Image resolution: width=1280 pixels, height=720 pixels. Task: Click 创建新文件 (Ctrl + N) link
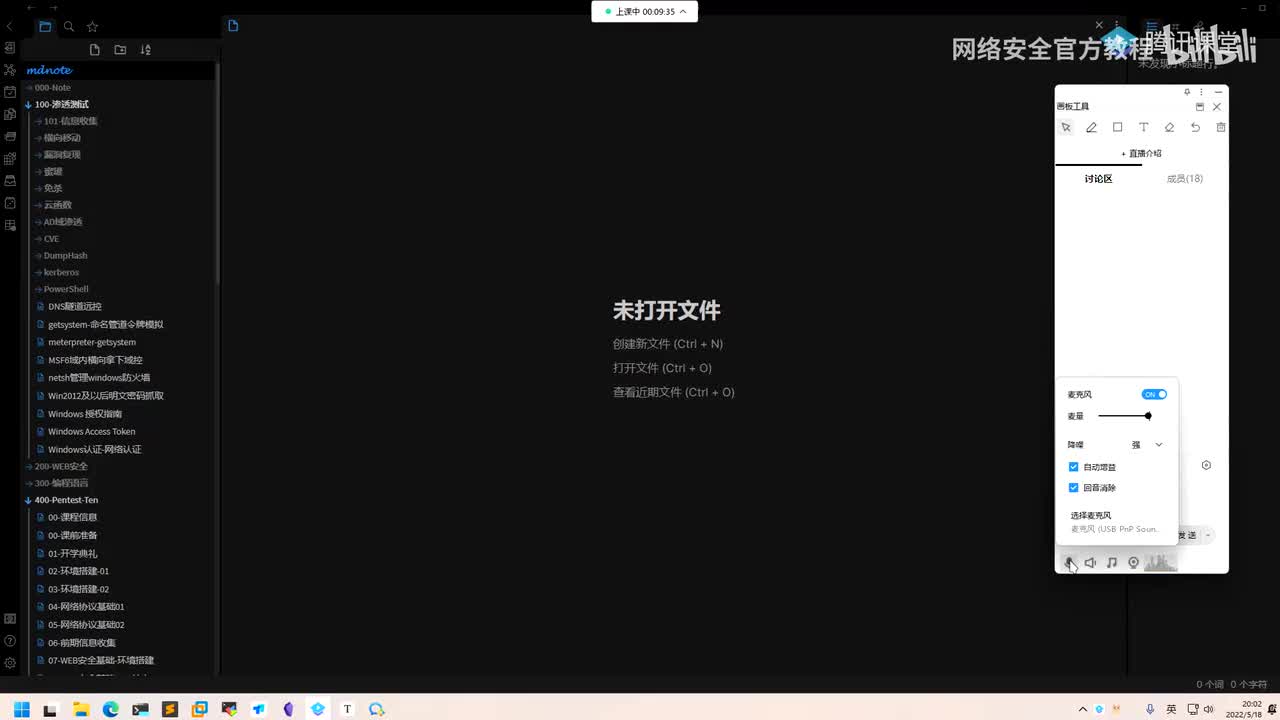[668, 344]
